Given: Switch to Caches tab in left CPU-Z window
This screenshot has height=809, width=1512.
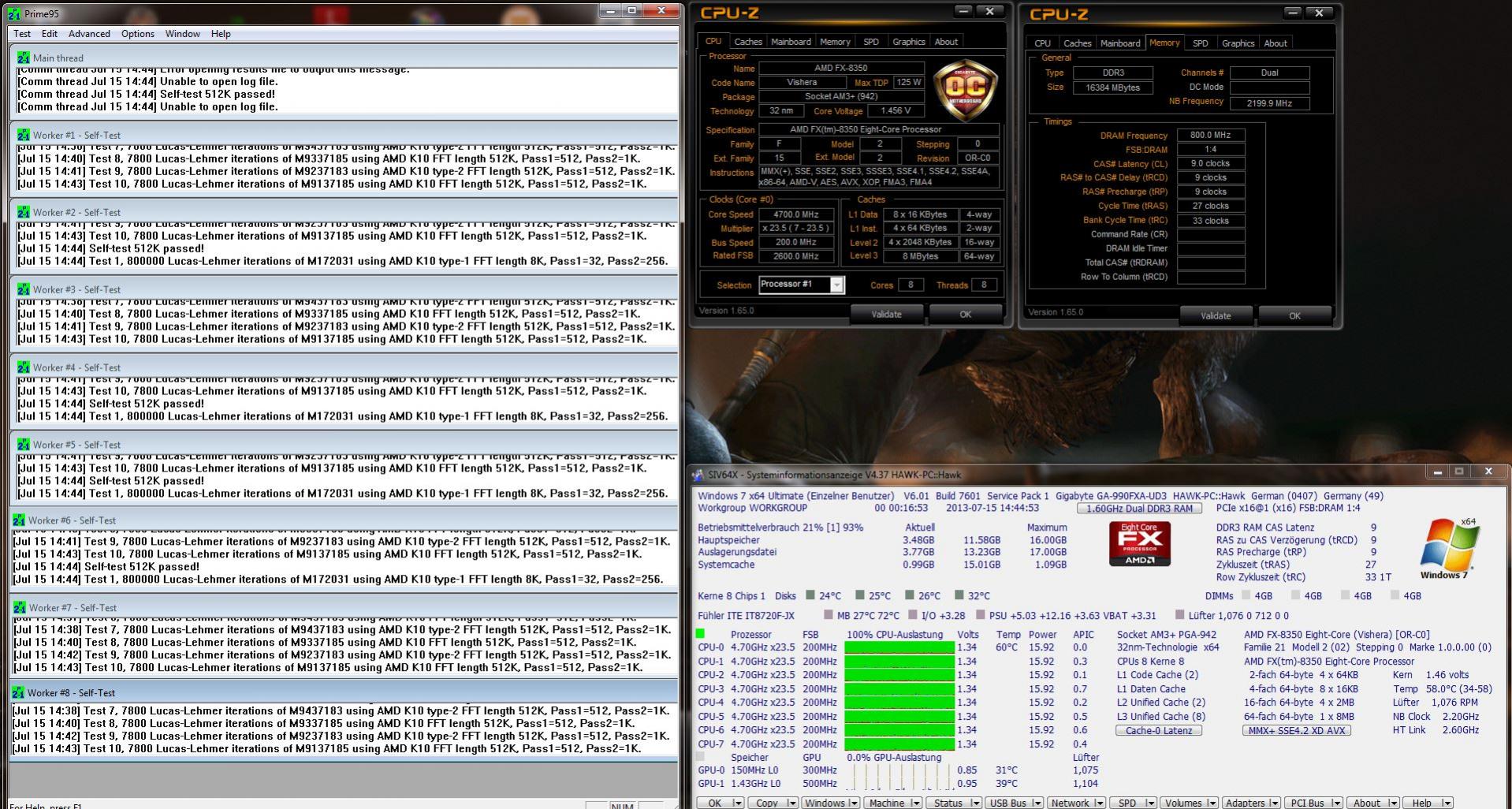Looking at the screenshot, I should click(x=748, y=42).
